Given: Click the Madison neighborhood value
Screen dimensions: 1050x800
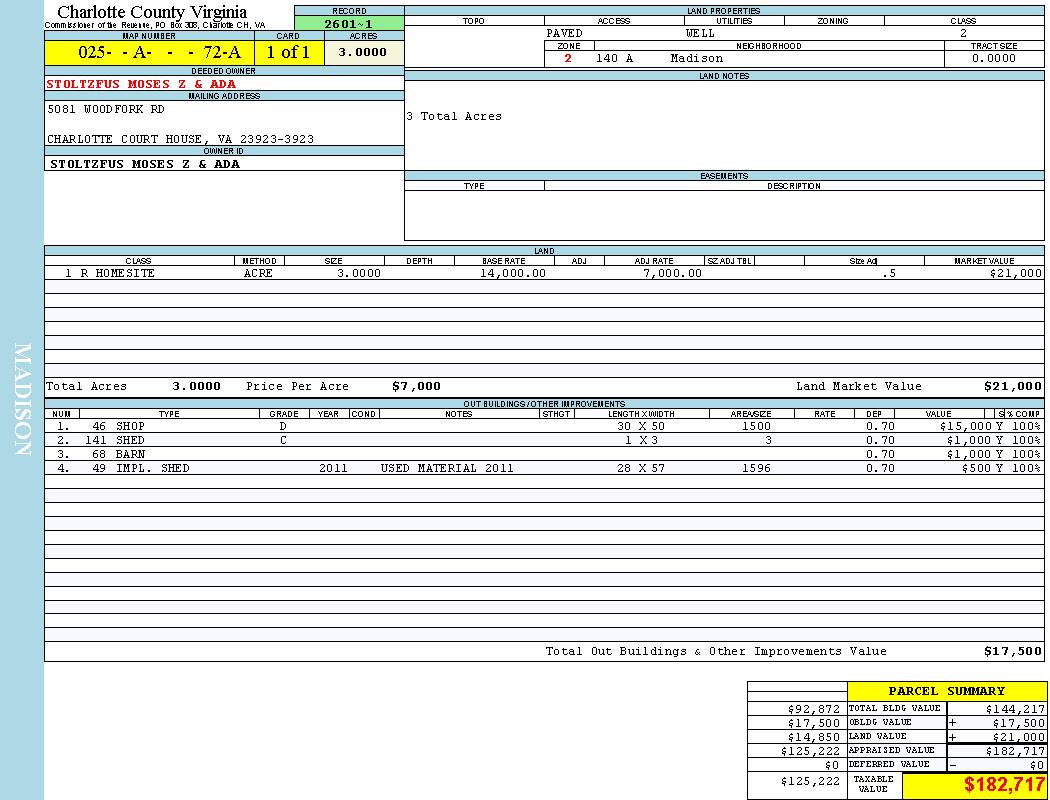Looking at the screenshot, I should tap(696, 59).
